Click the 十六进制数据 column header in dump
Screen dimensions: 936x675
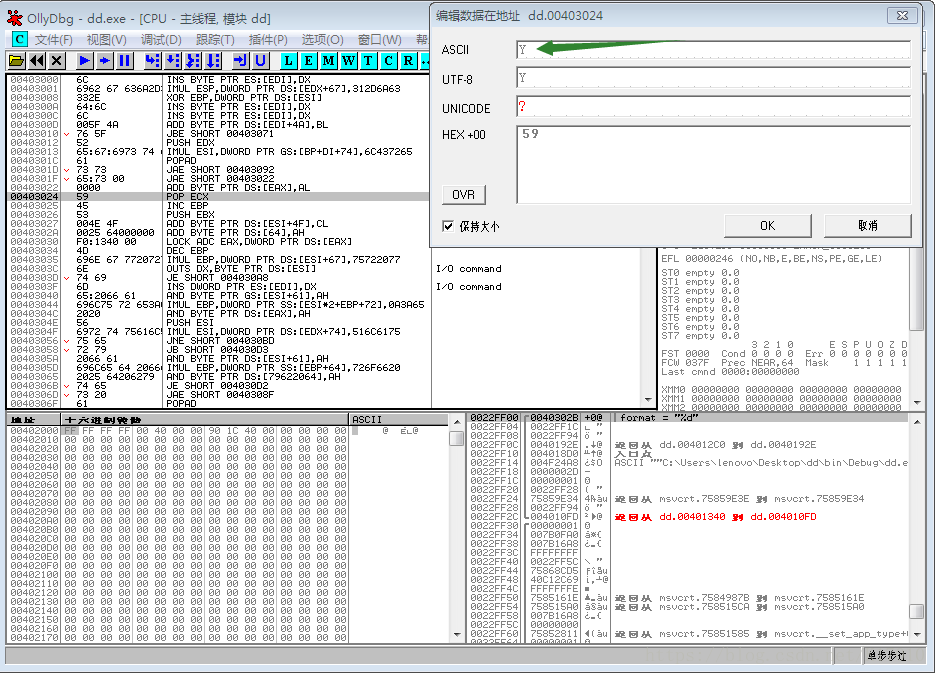pyautogui.click(x=205, y=420)
